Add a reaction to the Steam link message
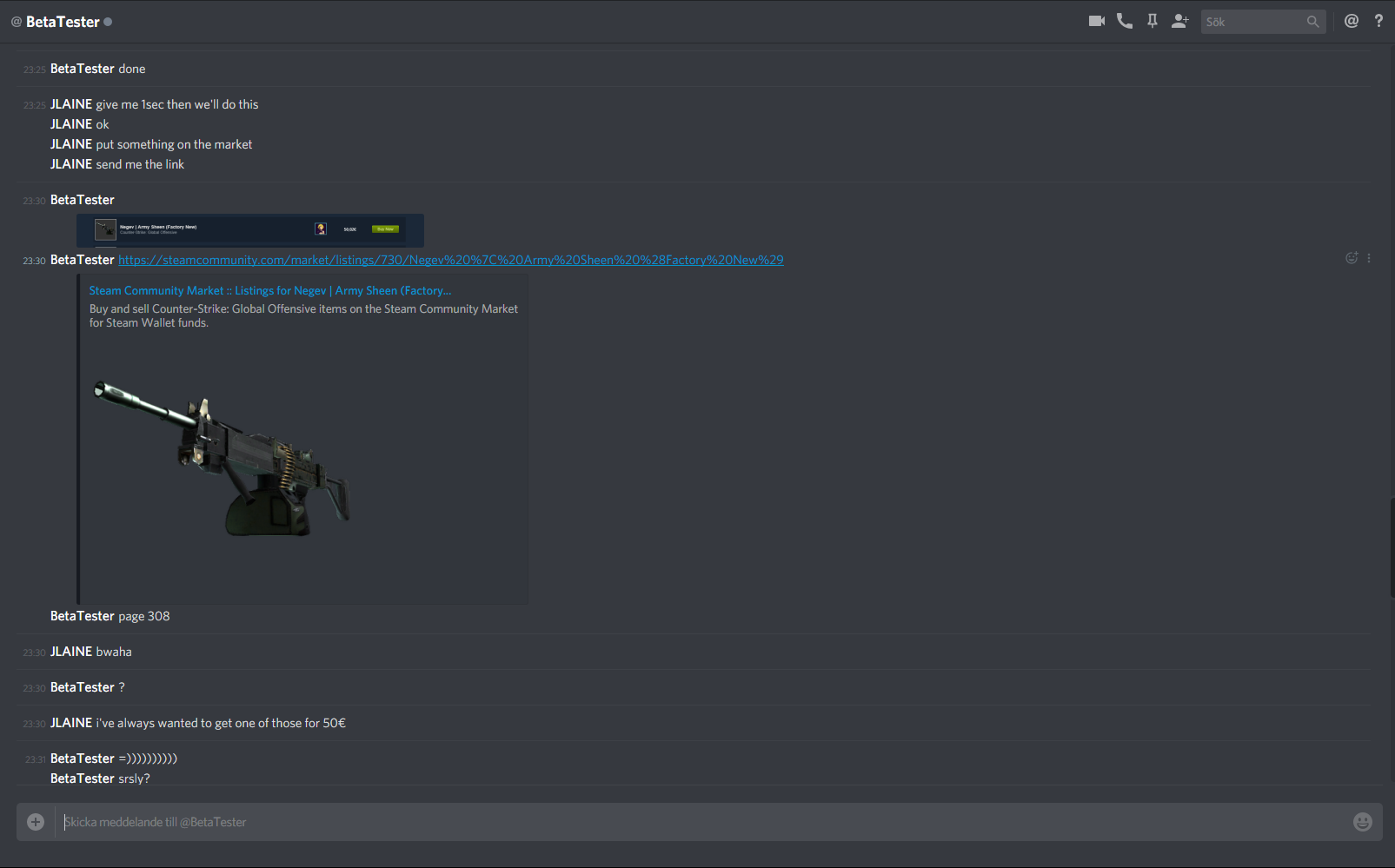The width and height of the screenshot is (1395, 868). tap(1352, 258)
